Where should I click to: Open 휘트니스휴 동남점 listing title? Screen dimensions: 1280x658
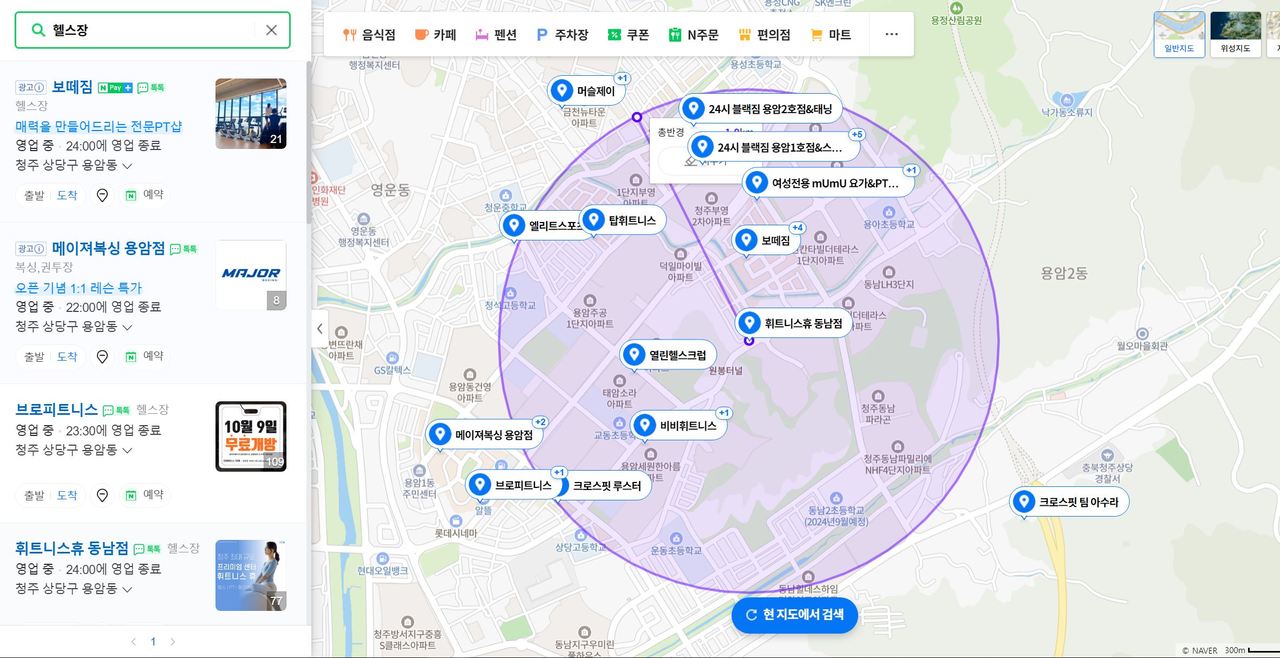pos(72,548)
